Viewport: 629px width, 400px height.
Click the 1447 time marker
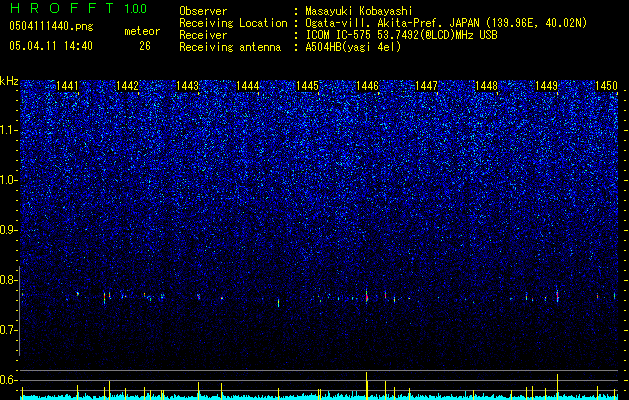click(426, 85)
